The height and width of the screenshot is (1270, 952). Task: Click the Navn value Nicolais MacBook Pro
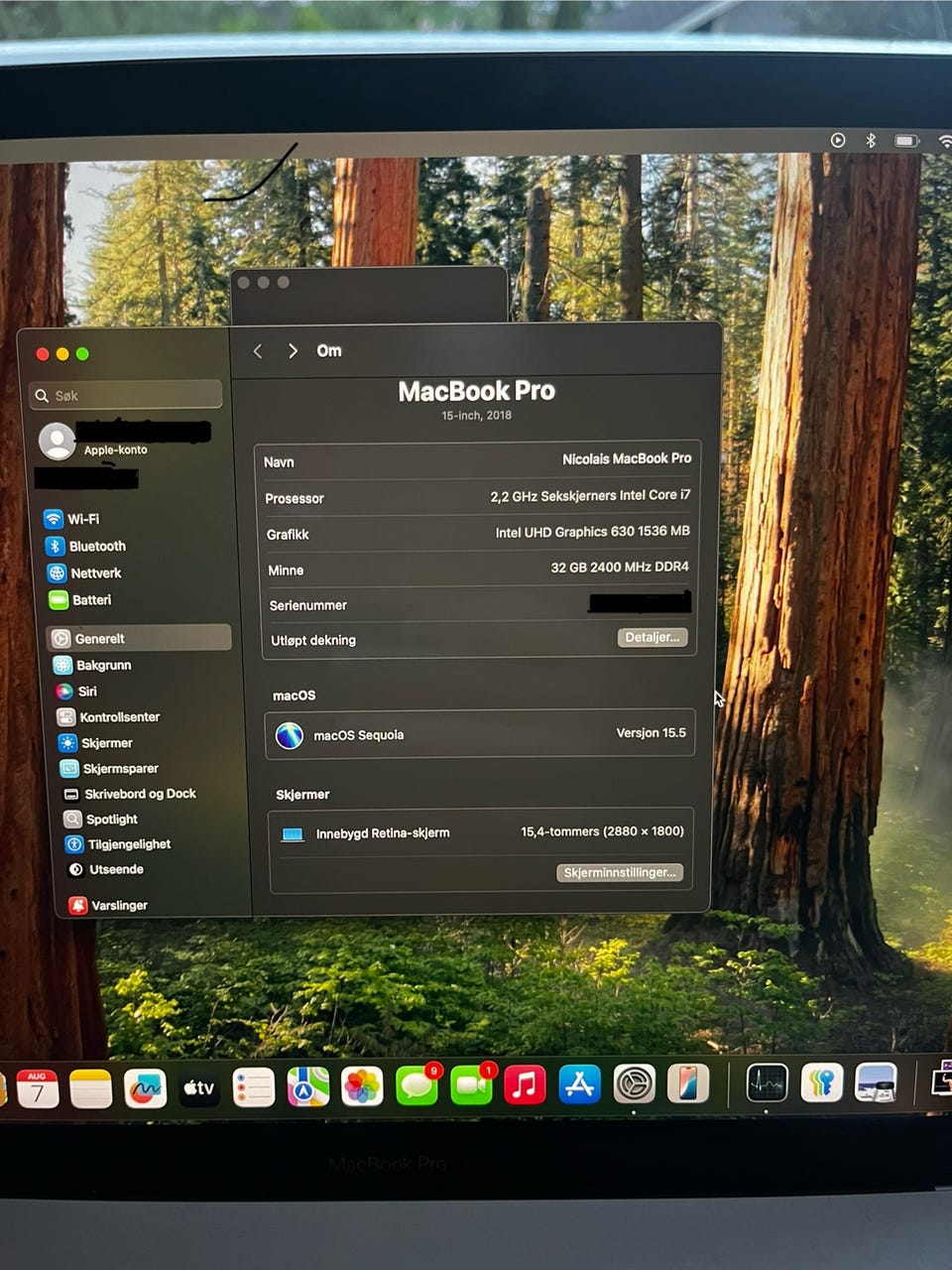coord(627,458)
